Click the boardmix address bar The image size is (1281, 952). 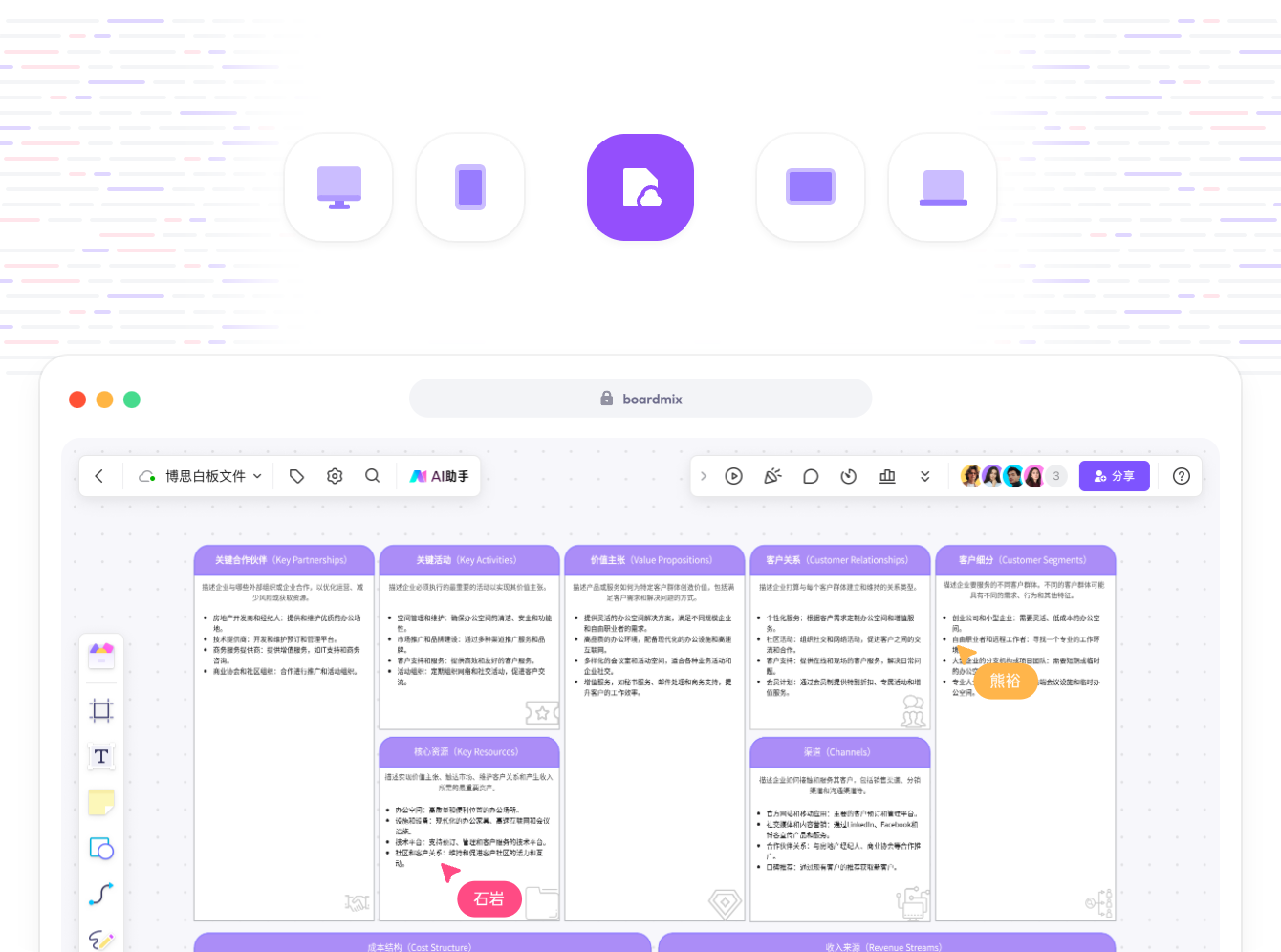(x=640, y=399)
